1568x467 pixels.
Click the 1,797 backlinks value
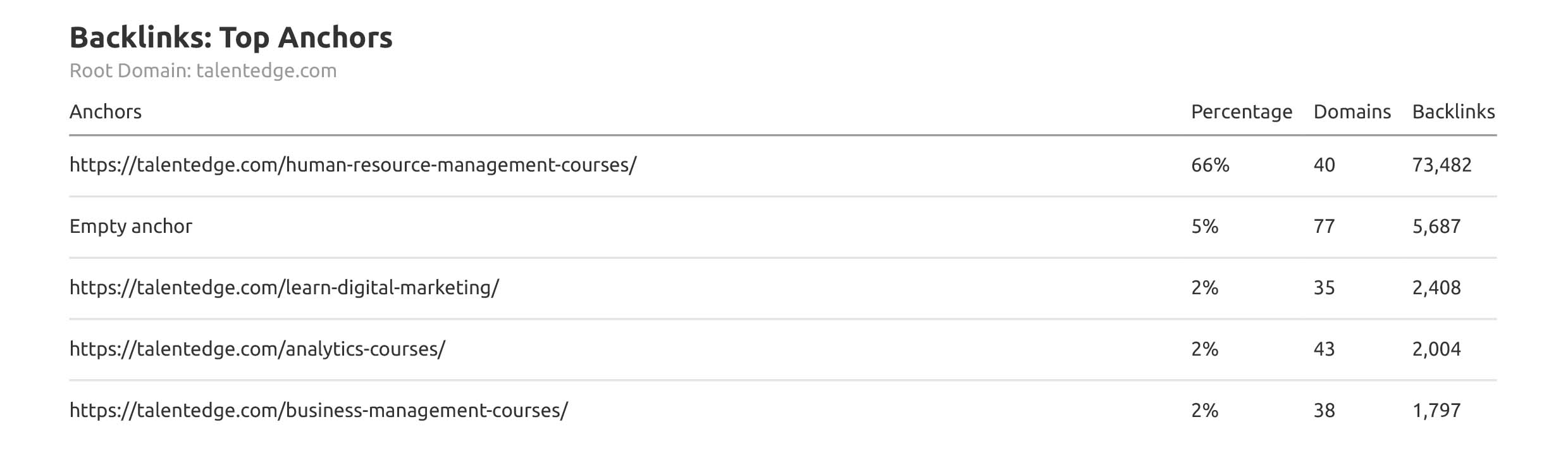pyautogui.click(x=1436, y=411)
